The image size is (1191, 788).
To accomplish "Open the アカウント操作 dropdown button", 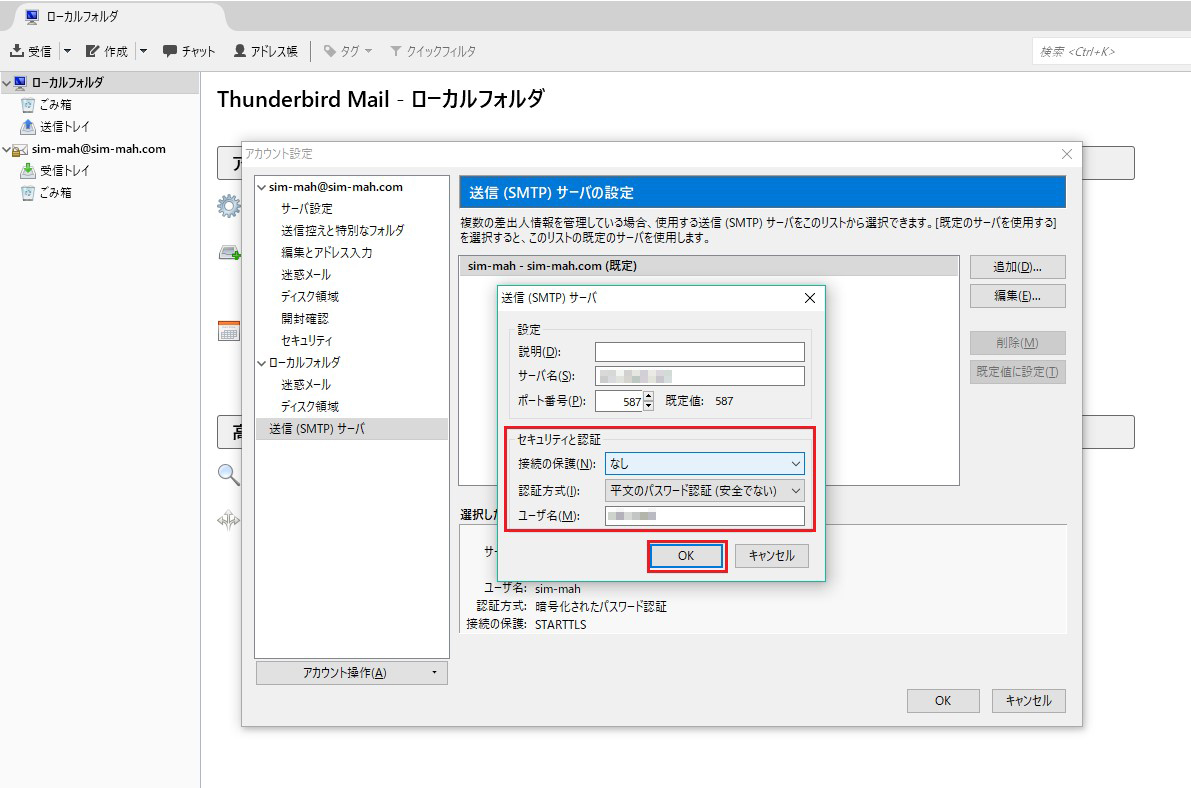I will click(x=352, y=673).
